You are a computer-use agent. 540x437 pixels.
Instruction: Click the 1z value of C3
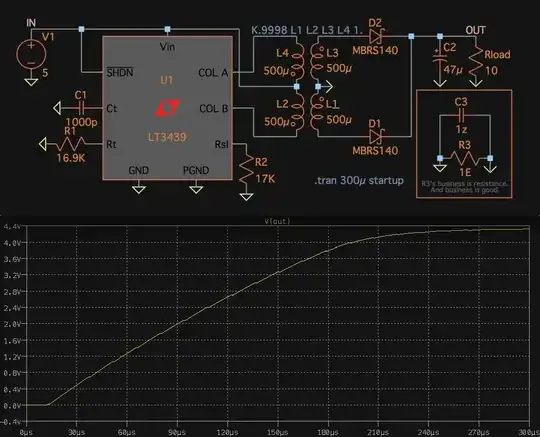pos(461,129)
